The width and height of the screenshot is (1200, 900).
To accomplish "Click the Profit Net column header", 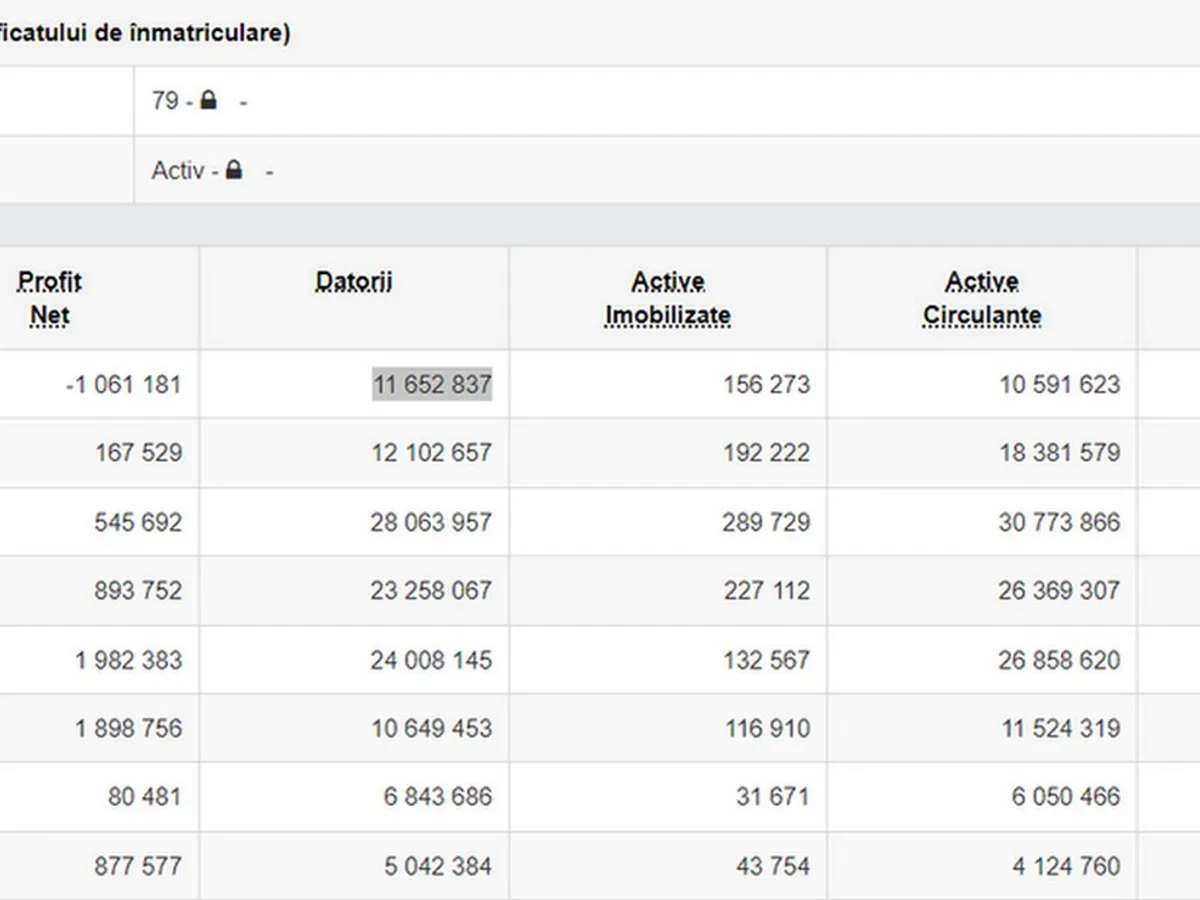I will (50, 298).
